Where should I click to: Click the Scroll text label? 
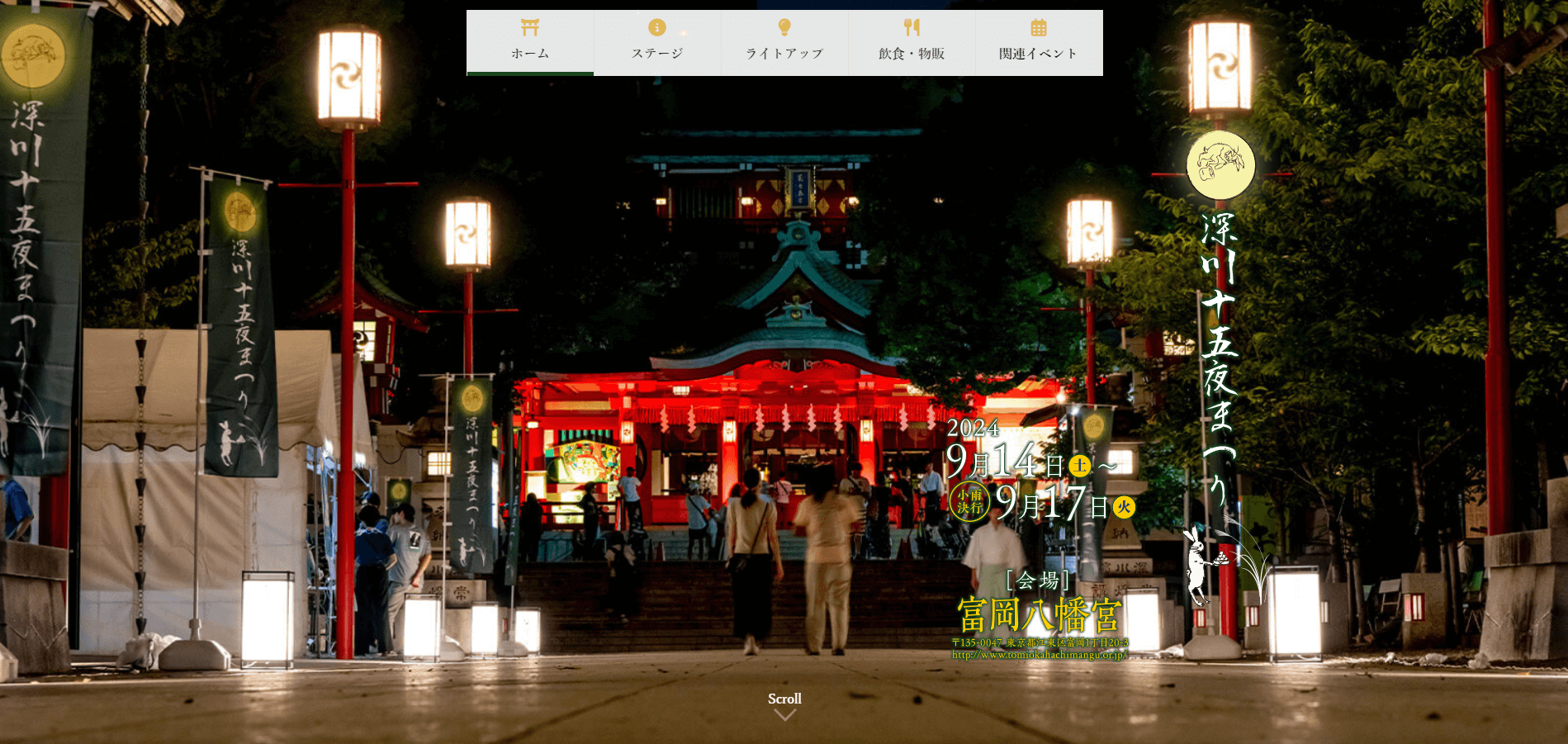click(x=784, y=699)
